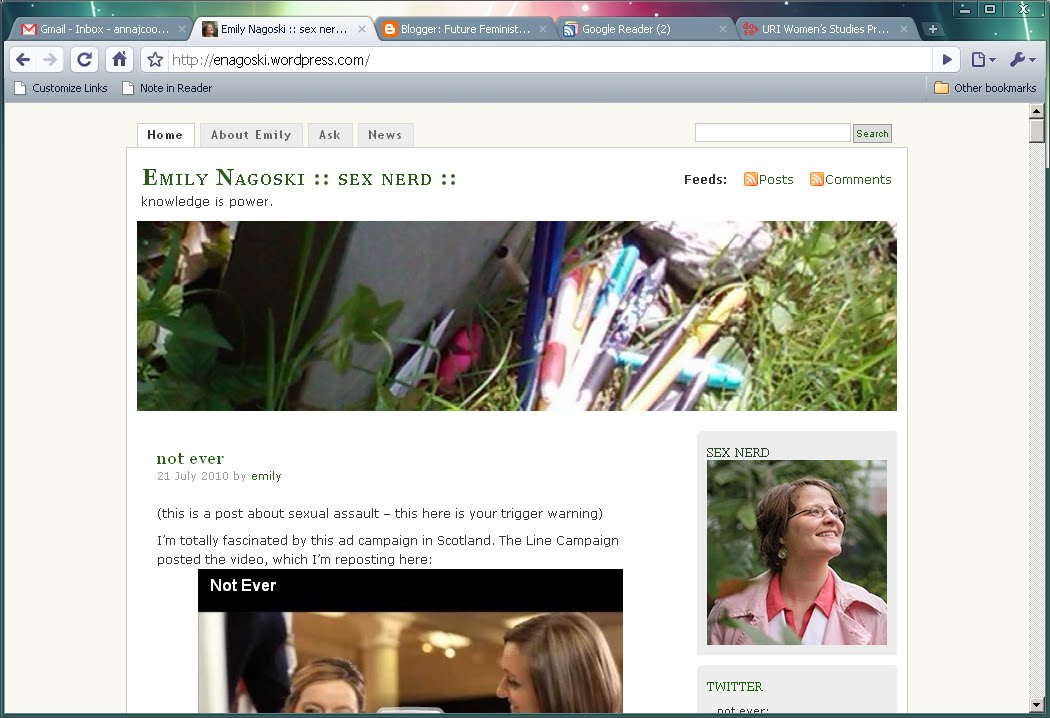
Task: Open the wrench Tools menu dropdown
Action: tap(1022, 60)
